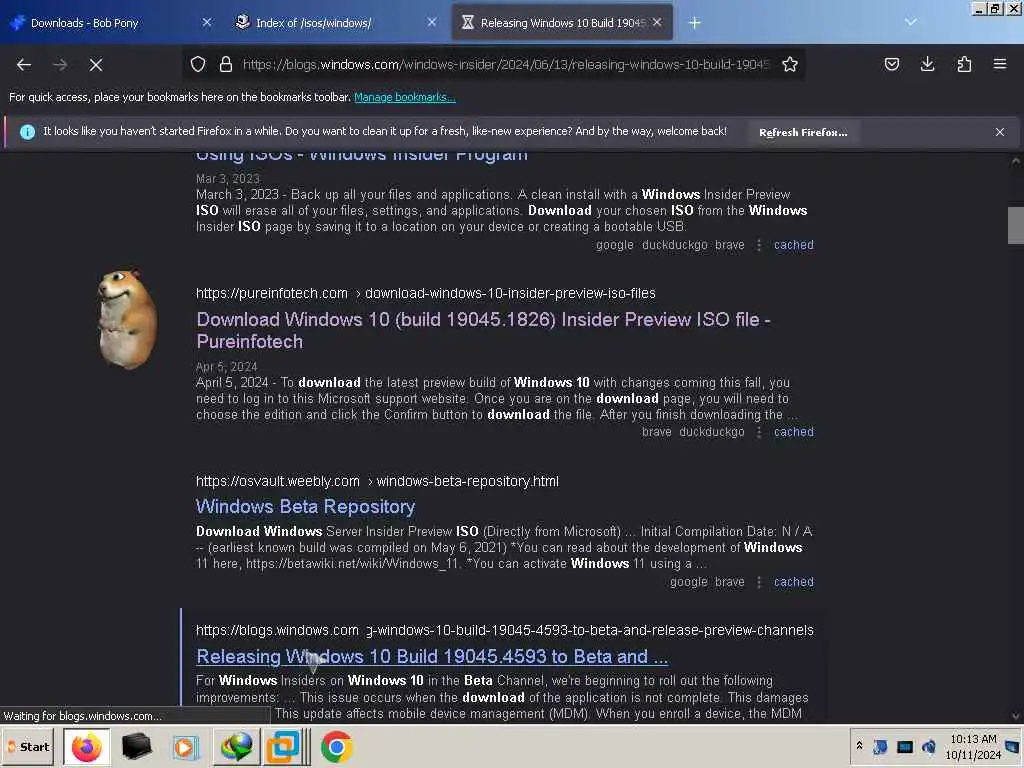The image size is (1024, 768).
Task: Open cached link for Windows Beta Repository
Action: point(793,582)
